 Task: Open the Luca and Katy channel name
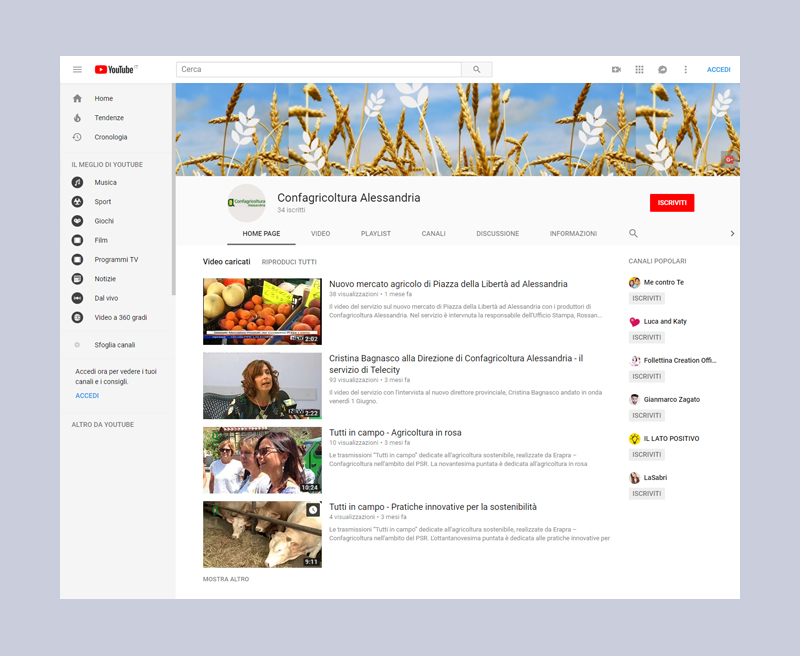pyautogui.click(x=665, y=321)
